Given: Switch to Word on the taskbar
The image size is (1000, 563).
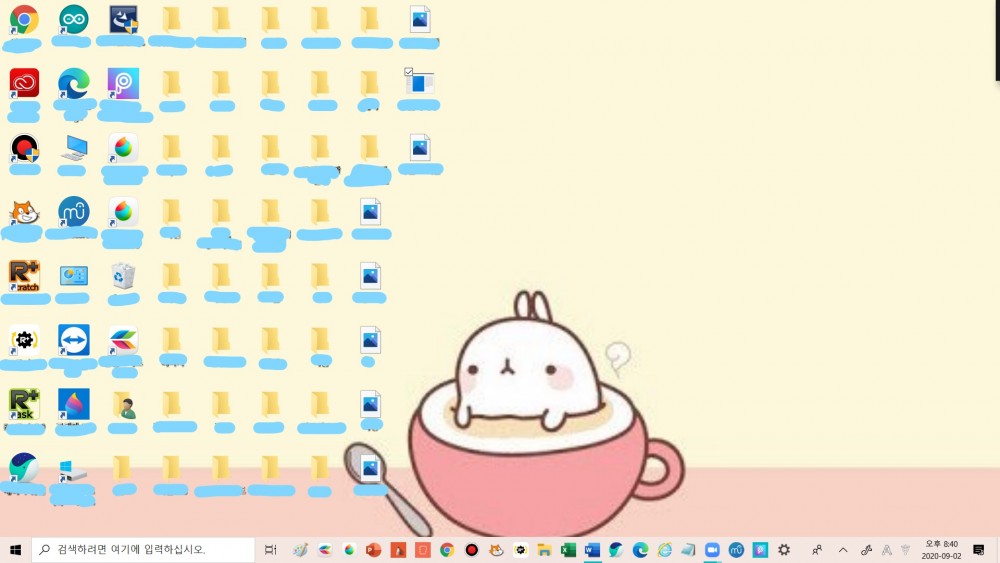Looking at the screenshot, I should click(592, 550).
